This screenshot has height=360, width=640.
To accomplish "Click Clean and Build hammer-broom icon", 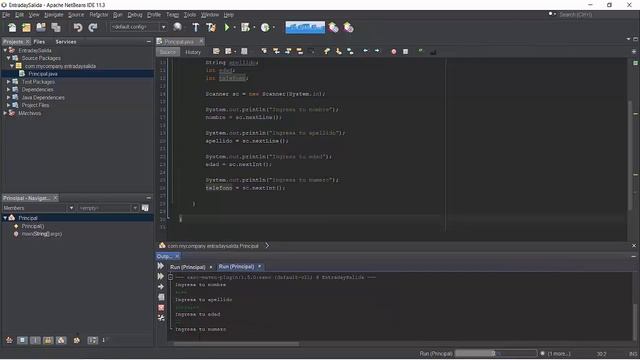I will point(211,27).
